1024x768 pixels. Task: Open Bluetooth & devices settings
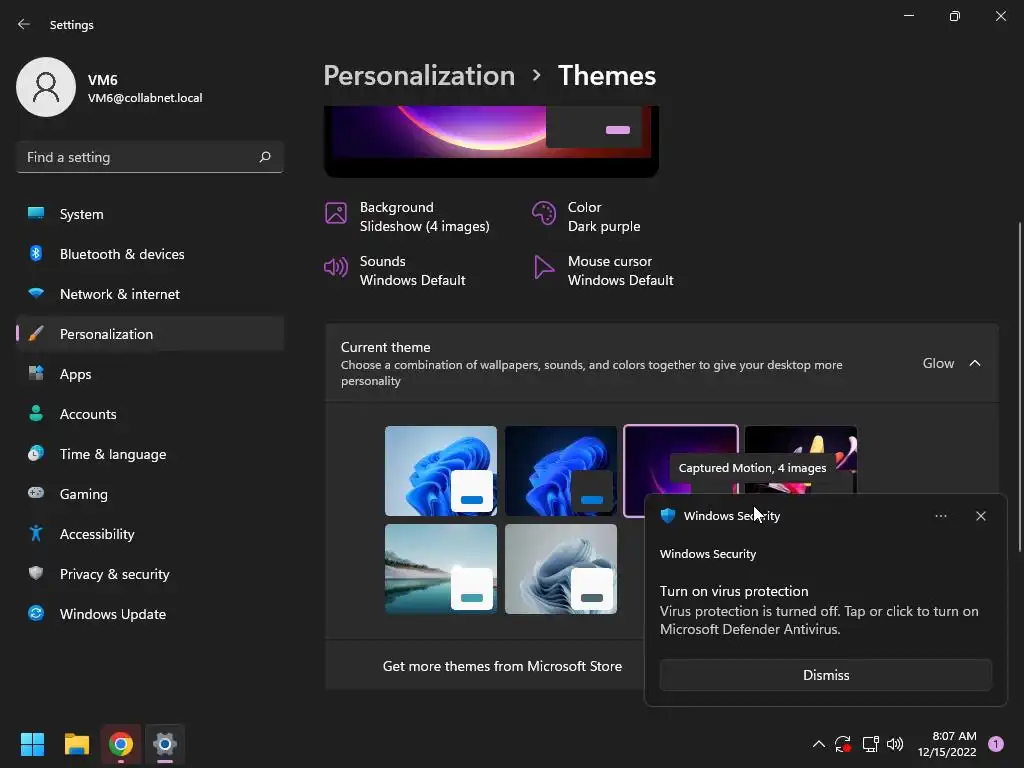click(150, 254)
